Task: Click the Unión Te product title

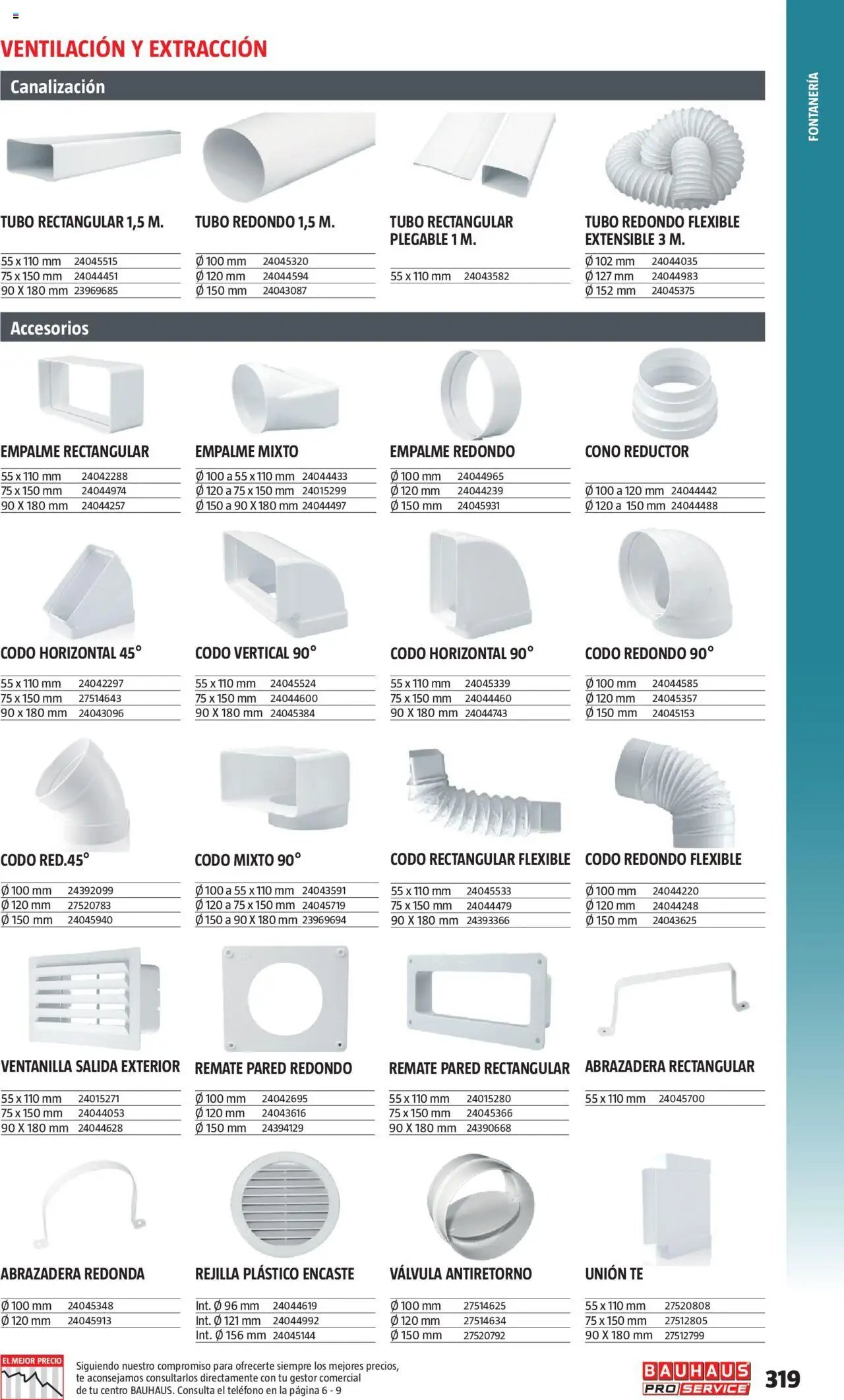Action: click(x=613, y=1273)
